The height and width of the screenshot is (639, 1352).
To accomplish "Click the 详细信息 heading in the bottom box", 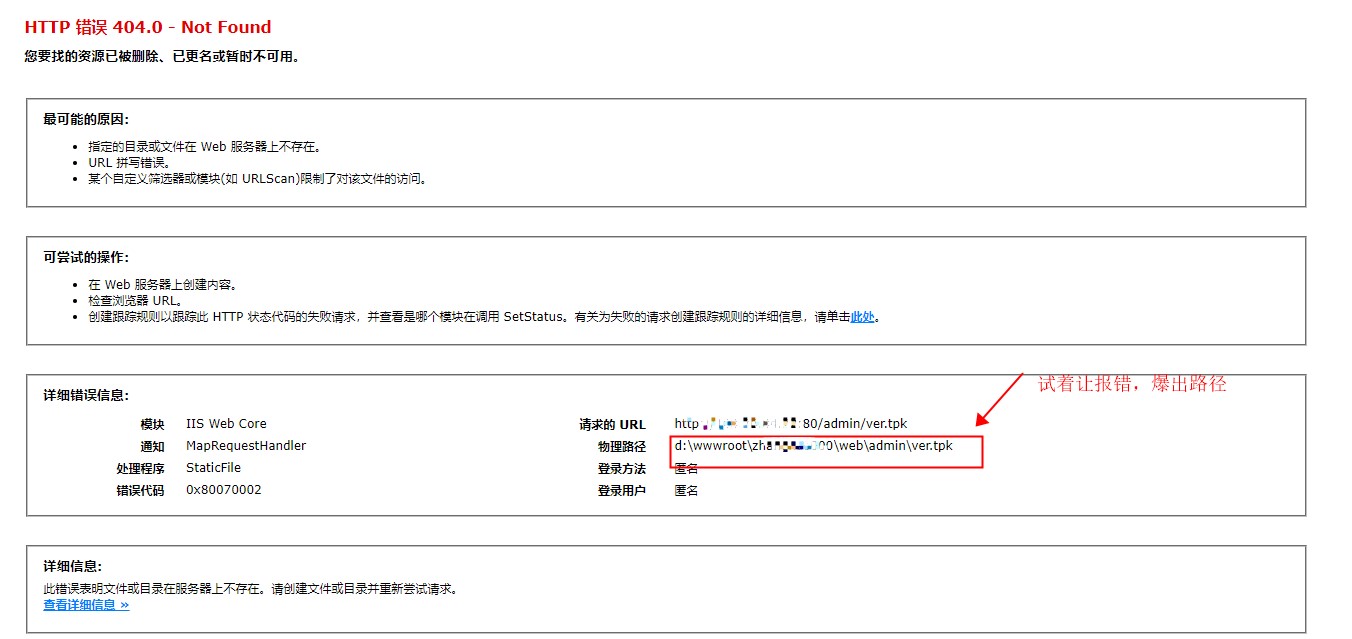I will coord(72,566).
